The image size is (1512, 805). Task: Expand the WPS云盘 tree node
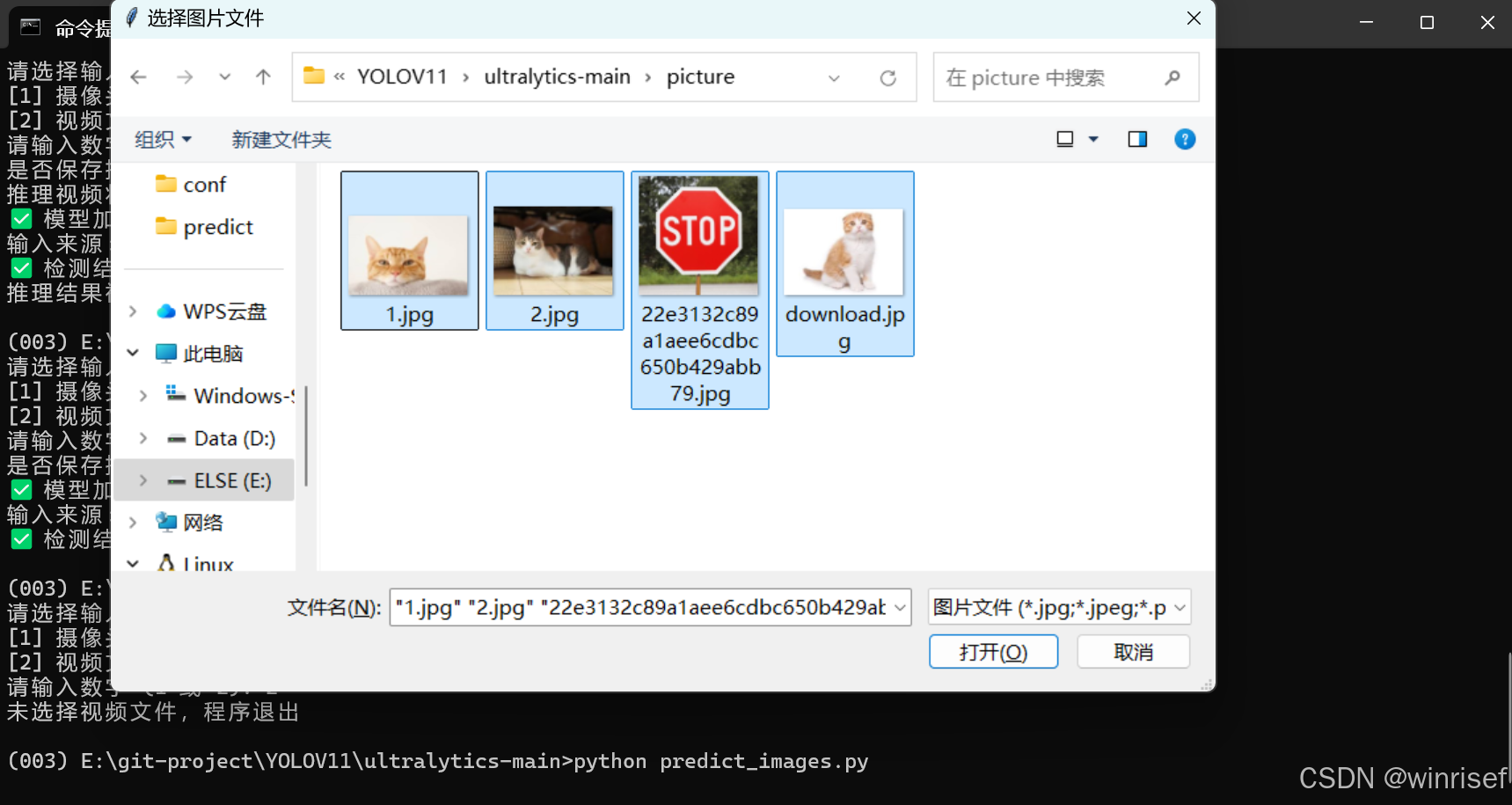click(133, 311)
